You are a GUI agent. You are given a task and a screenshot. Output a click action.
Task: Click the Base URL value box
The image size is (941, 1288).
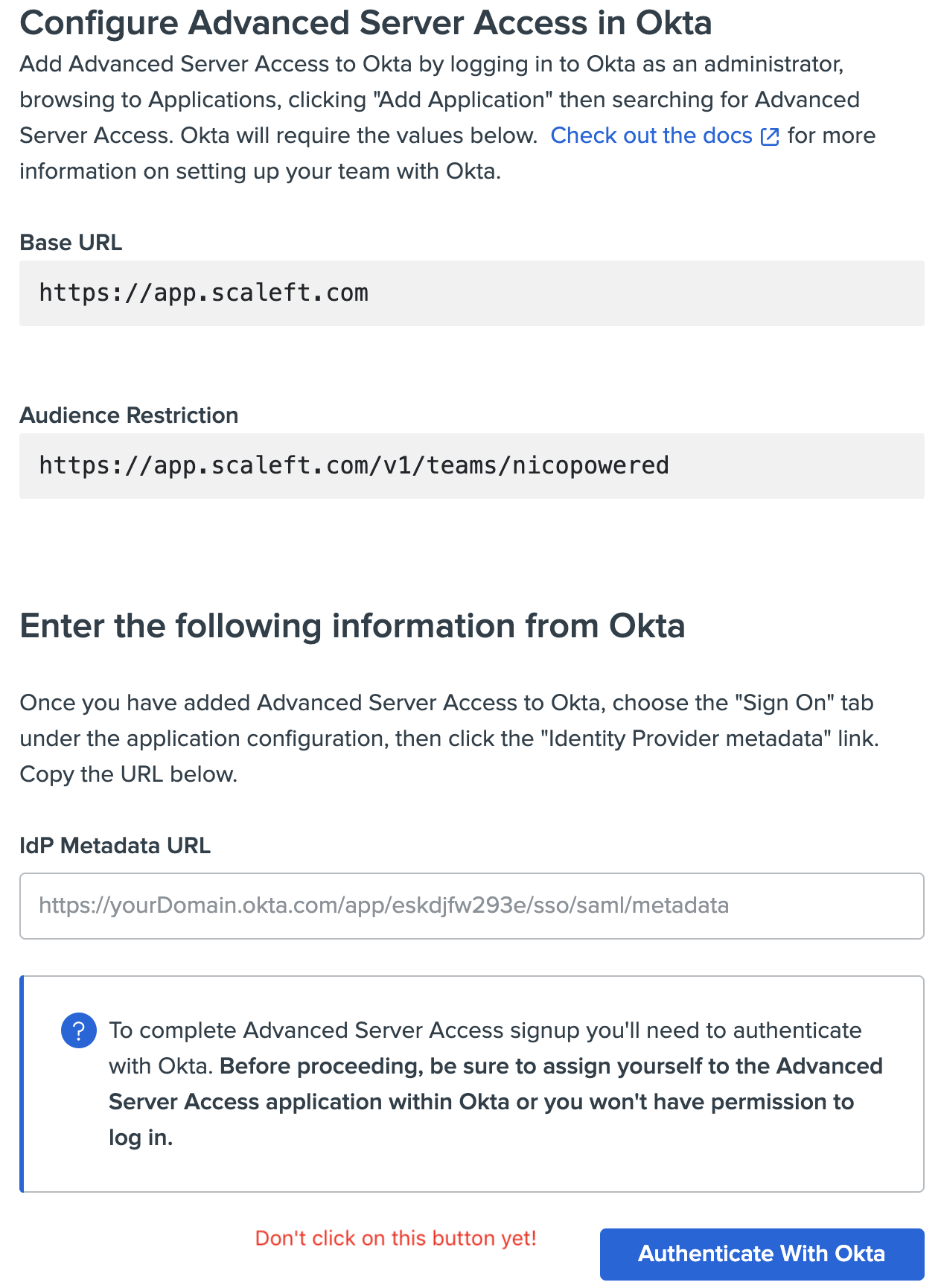471,293
